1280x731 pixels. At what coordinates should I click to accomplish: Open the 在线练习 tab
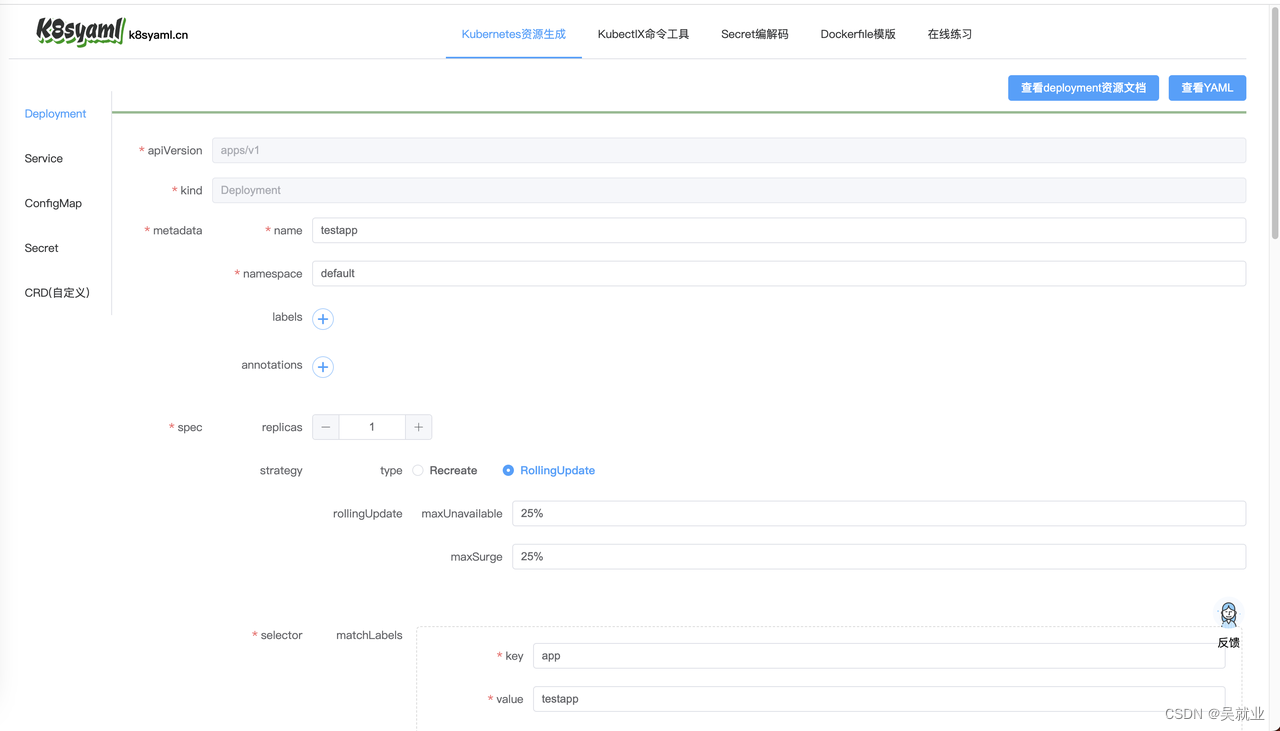coord(950,34)
